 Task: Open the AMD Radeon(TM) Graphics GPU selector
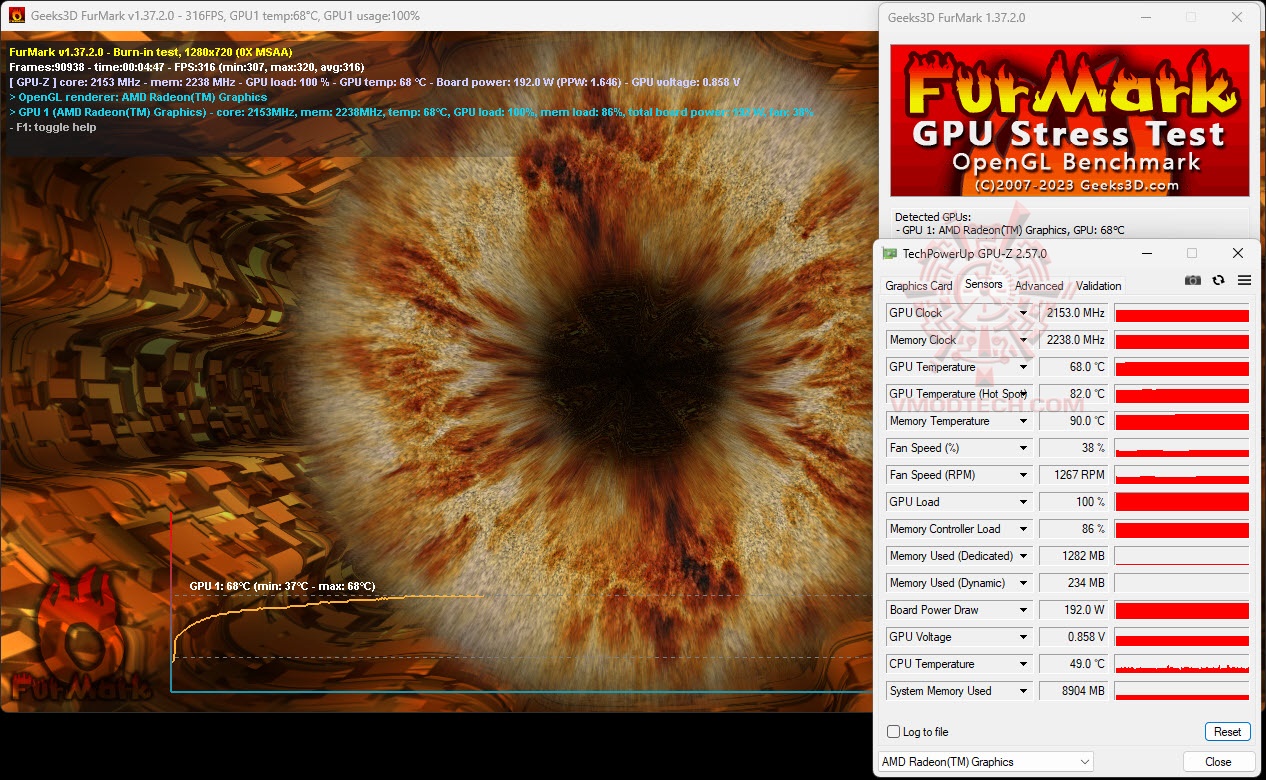click(x=985, y=762)
